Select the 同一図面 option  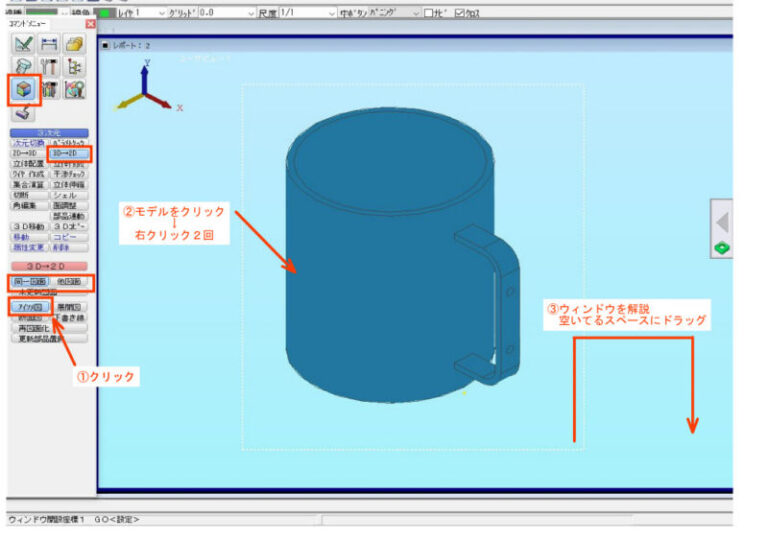coord(30,281)
